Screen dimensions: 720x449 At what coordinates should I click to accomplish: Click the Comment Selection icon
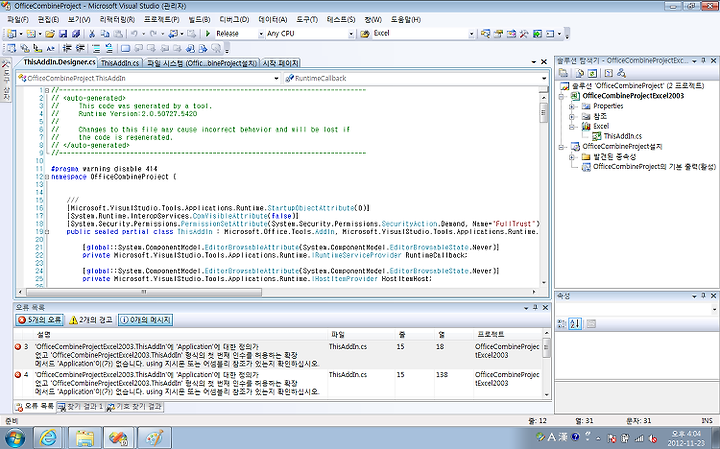click(x=96, y=48)
